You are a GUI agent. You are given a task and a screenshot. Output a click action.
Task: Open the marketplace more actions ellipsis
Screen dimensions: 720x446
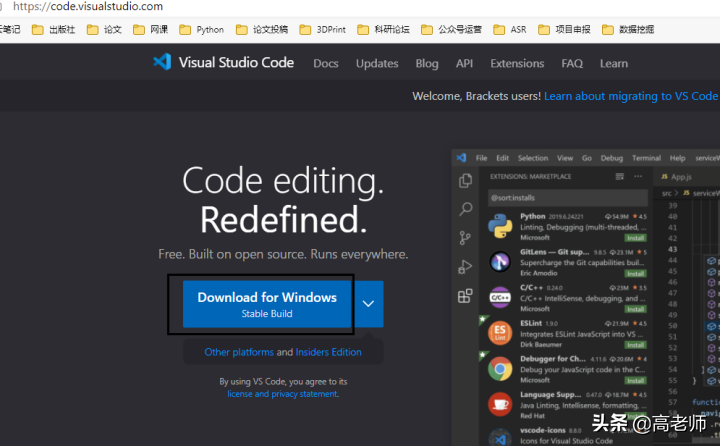pos(638,176)
